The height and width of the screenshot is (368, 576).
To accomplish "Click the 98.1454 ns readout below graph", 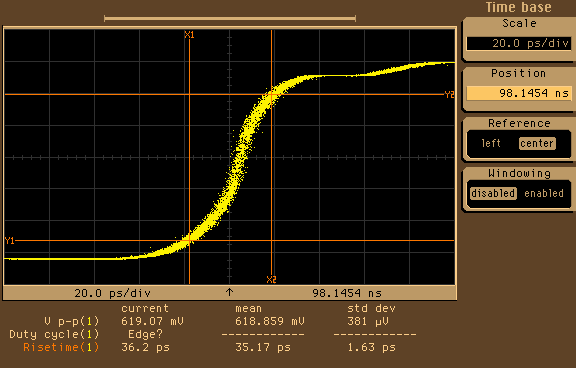I will pos(347,293).
